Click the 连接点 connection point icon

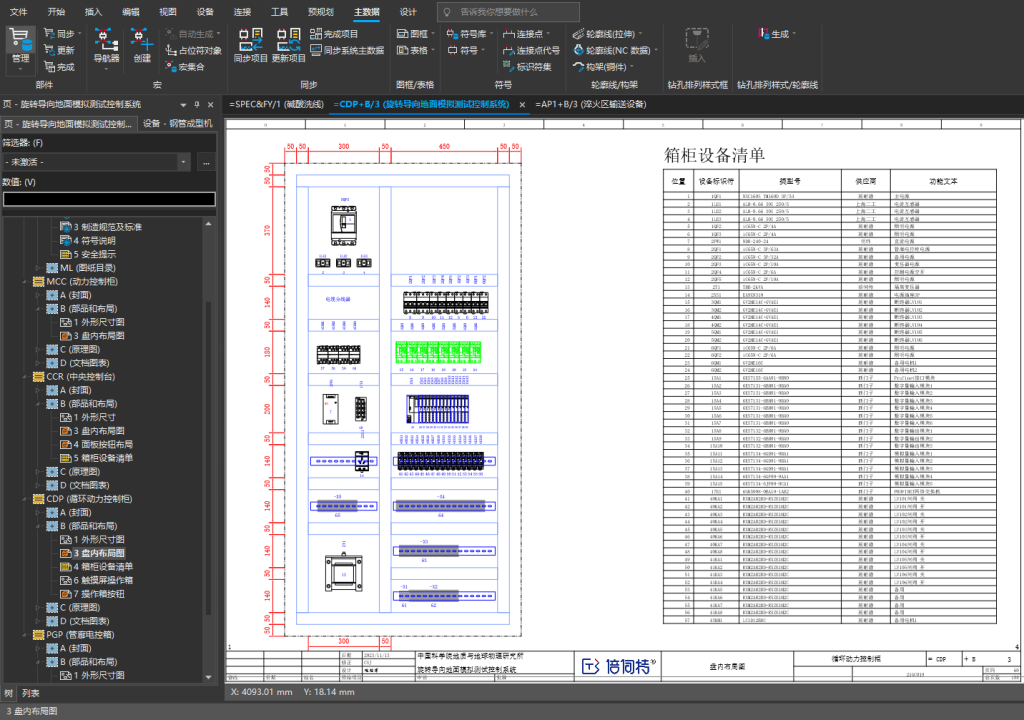pyautogui.click(x=509, y=33)
